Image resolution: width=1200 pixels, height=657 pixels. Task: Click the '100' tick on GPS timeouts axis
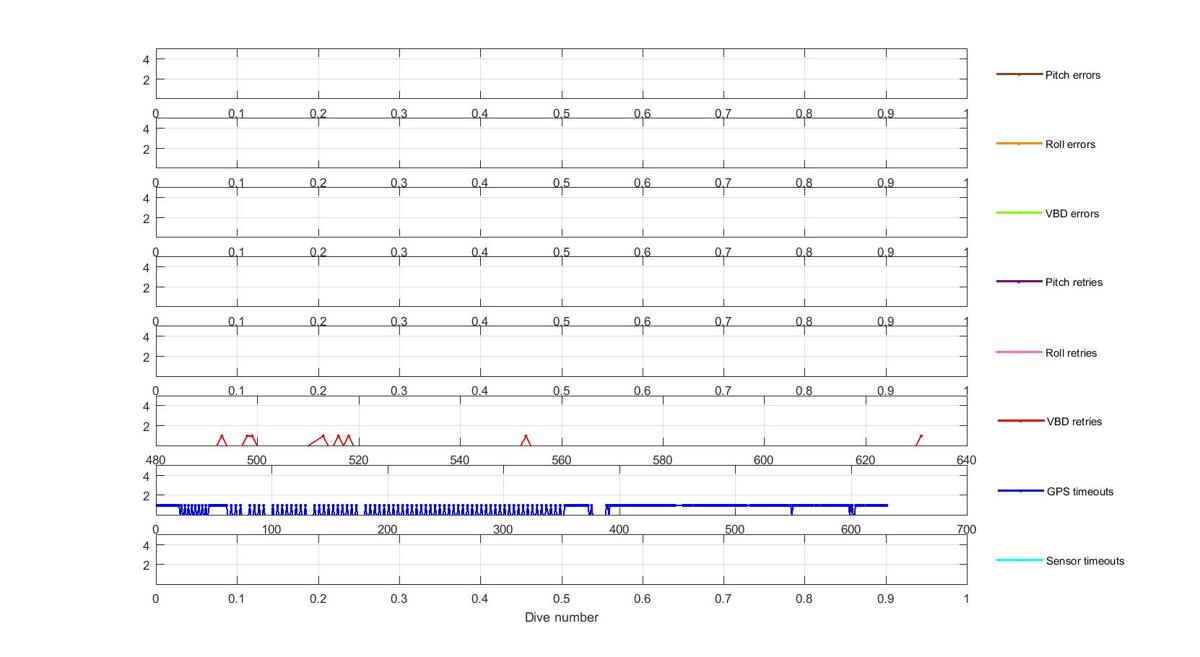[271, 529]
